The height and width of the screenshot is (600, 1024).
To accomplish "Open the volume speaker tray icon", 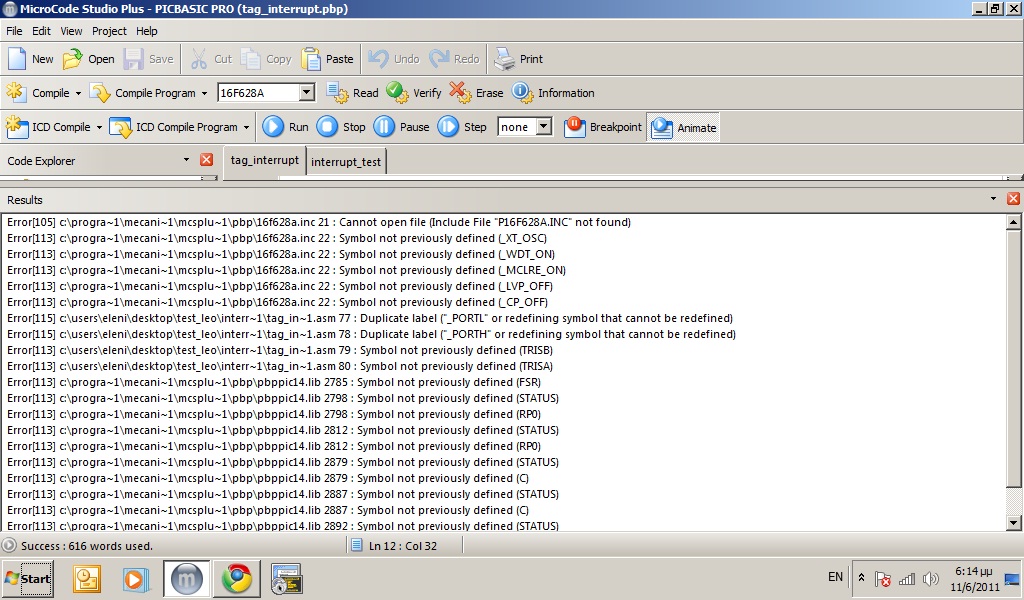I will (x=931, y=578).
